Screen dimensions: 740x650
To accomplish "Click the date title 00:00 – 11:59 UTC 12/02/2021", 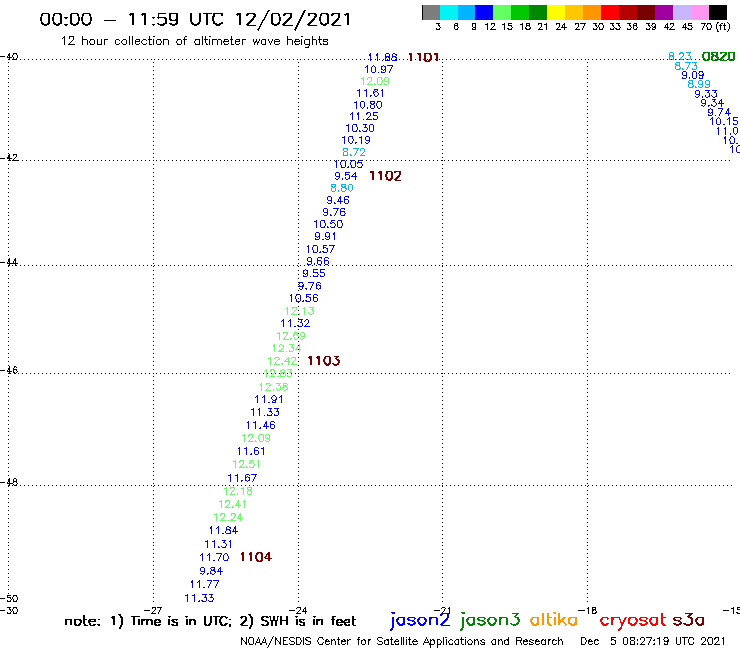I will coord(195,19).
